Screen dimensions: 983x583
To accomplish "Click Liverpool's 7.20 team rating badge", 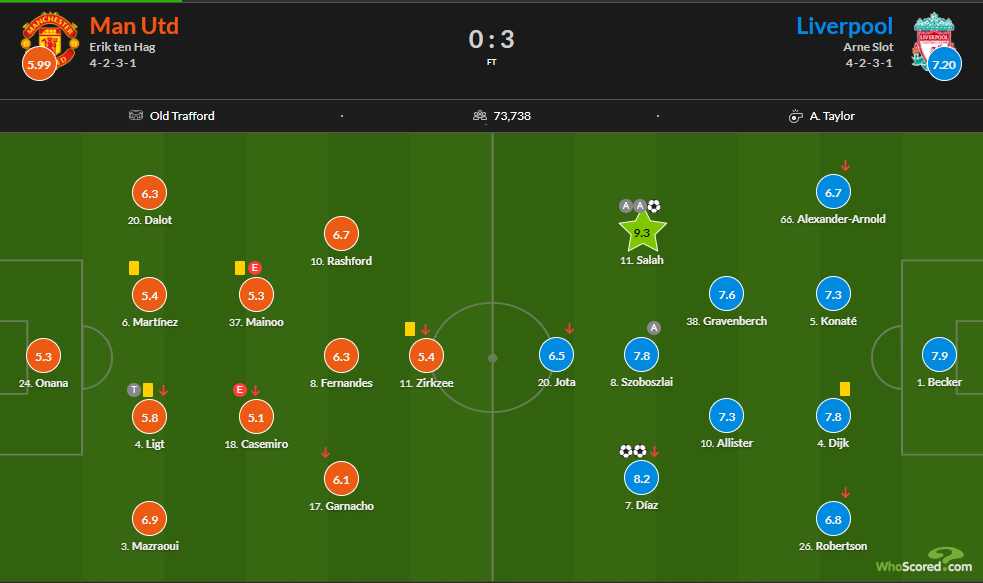I will pos(944,65).
